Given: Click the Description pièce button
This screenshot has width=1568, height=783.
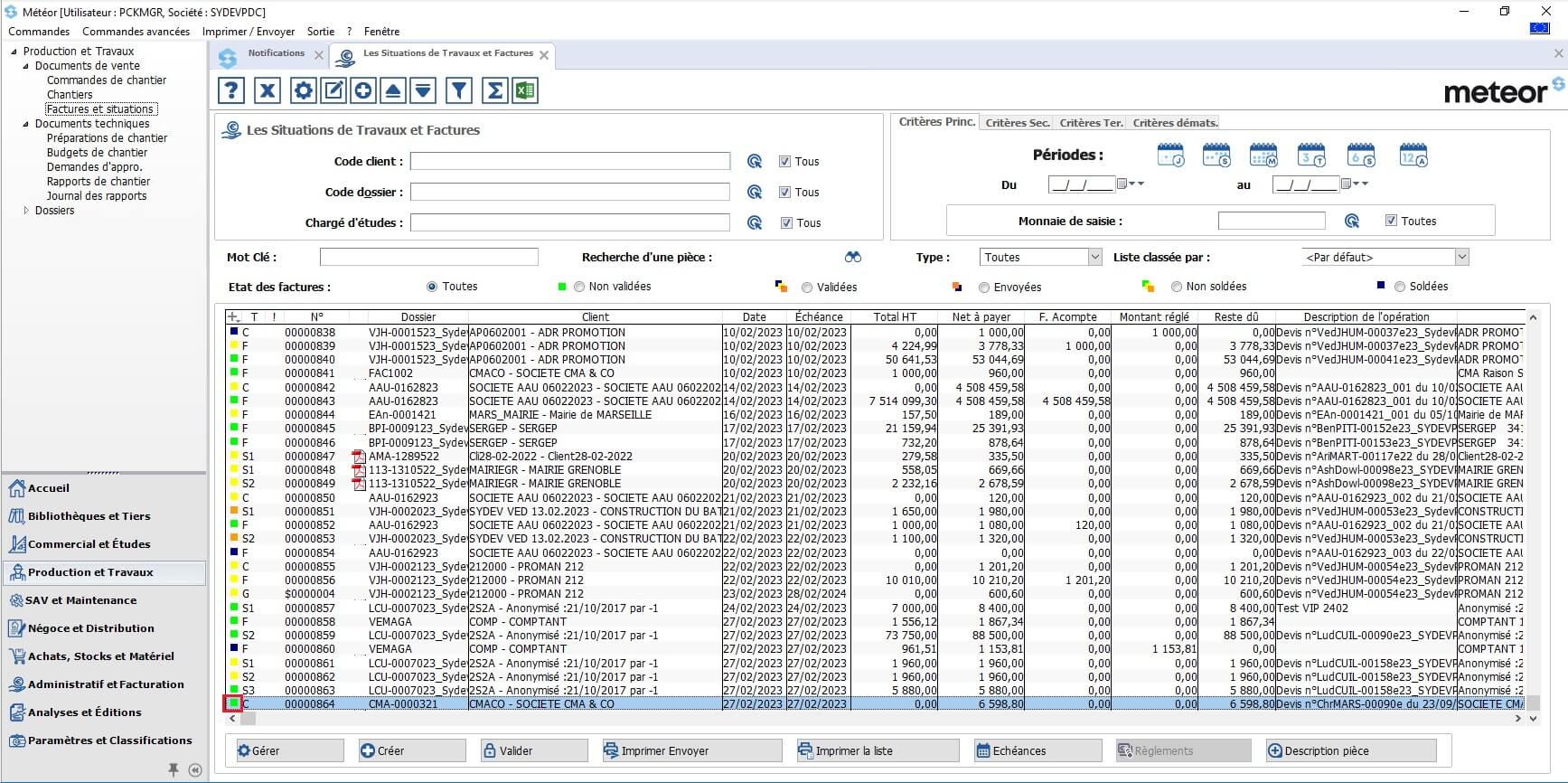Looking at the screenshot, I should 1350,750.
